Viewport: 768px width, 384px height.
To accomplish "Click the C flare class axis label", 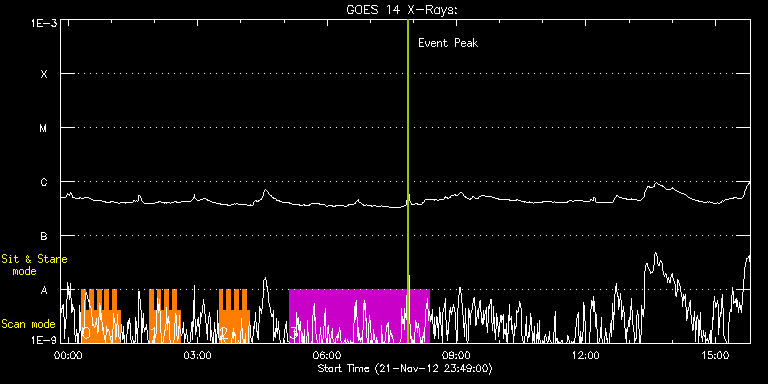I will (44, 182).
